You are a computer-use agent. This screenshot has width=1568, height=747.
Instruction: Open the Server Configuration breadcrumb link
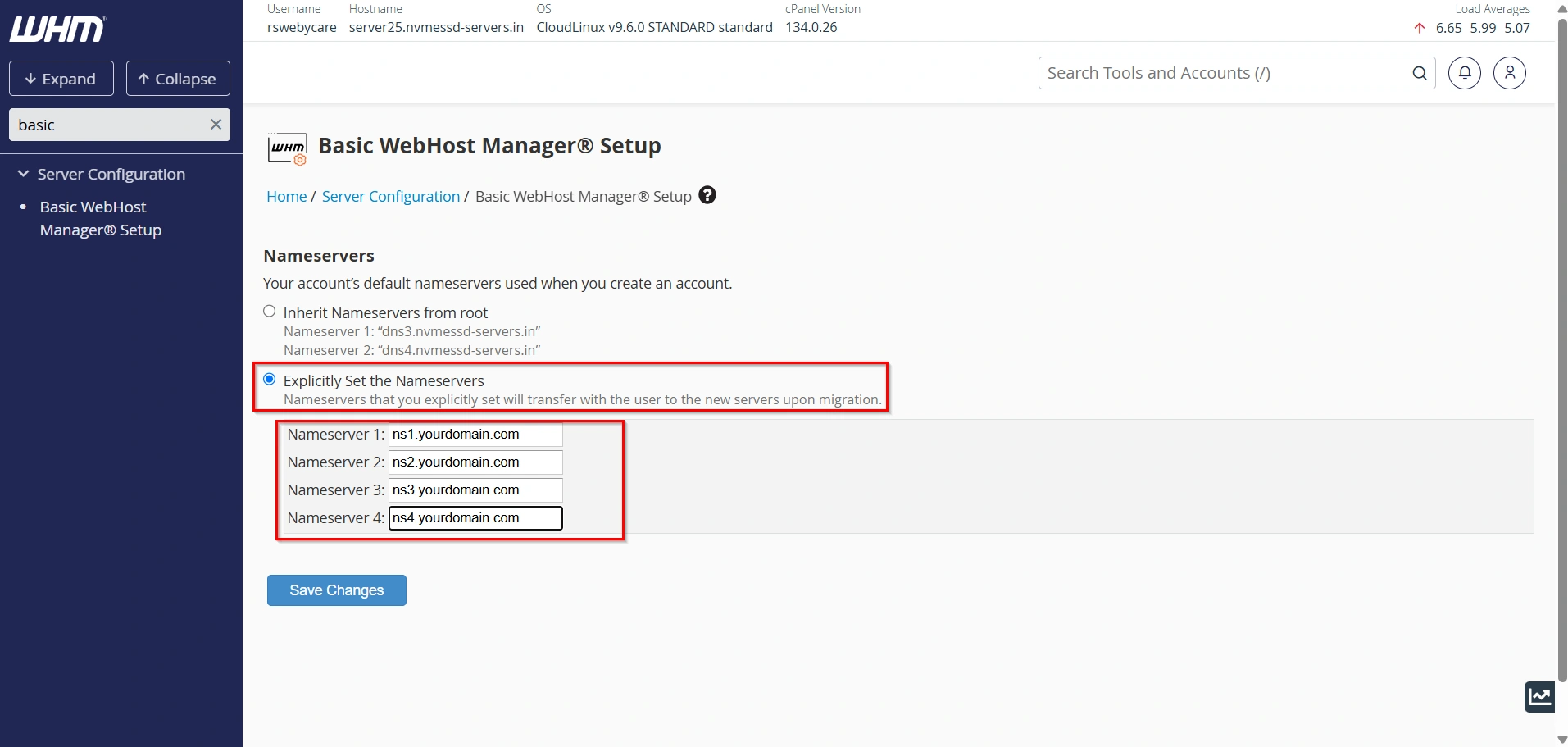click(391, 196)
